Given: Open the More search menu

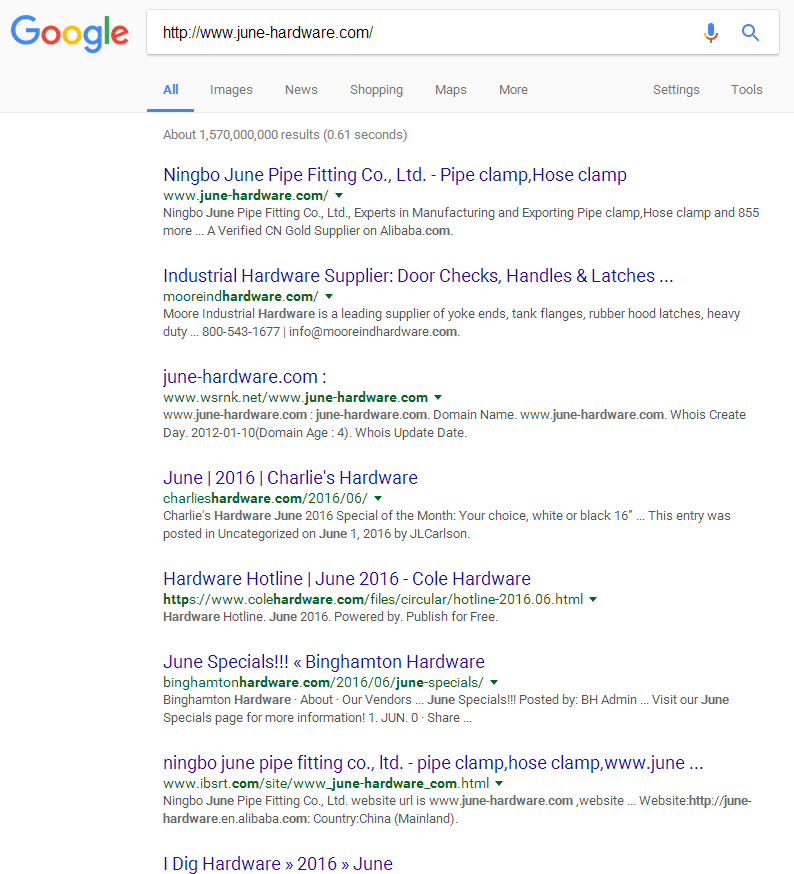Looking at the screenshot, I should pyautogui.click(x=514, y=90).
